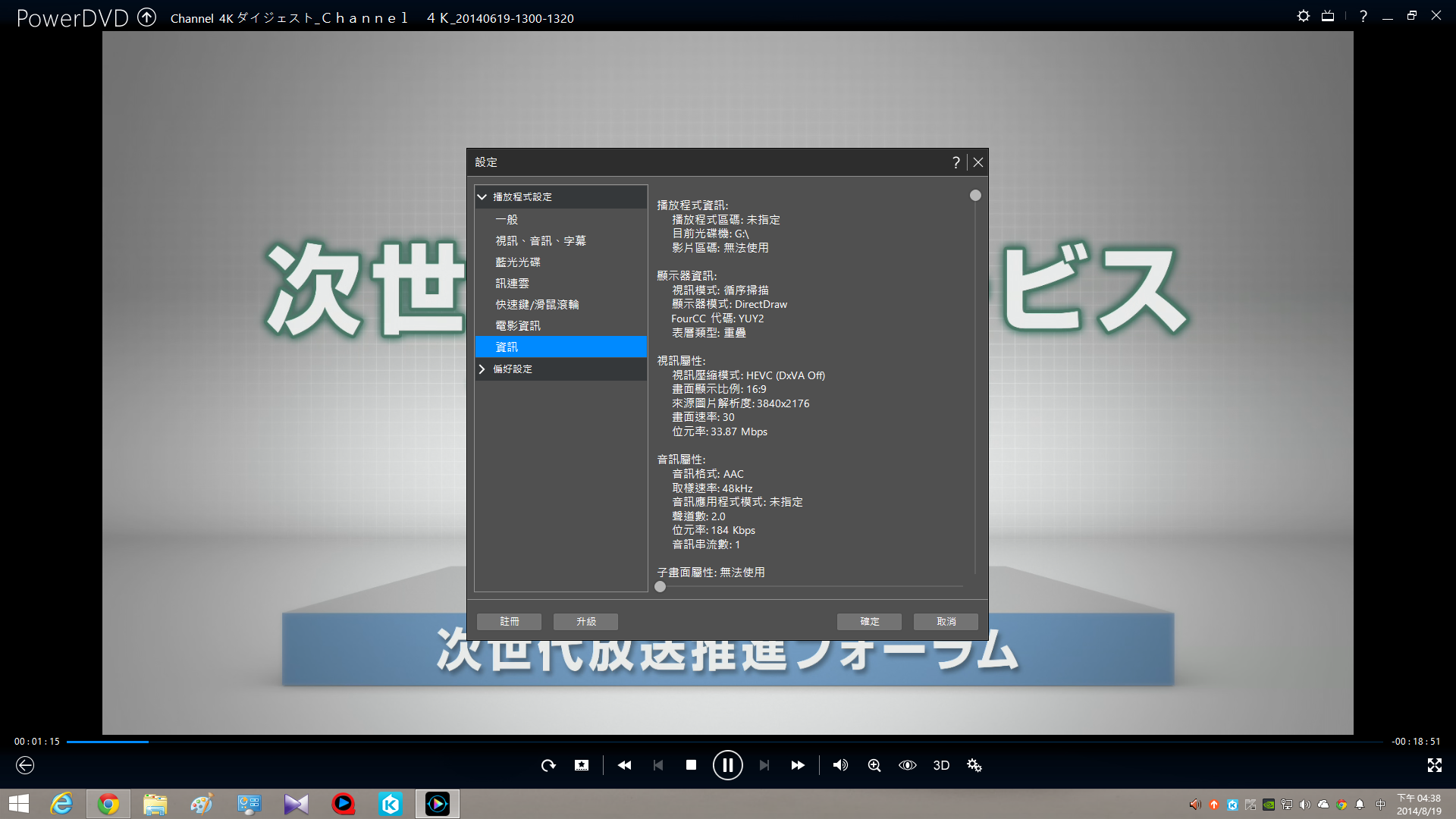Open the player settings gears icon

pos(974,765)
